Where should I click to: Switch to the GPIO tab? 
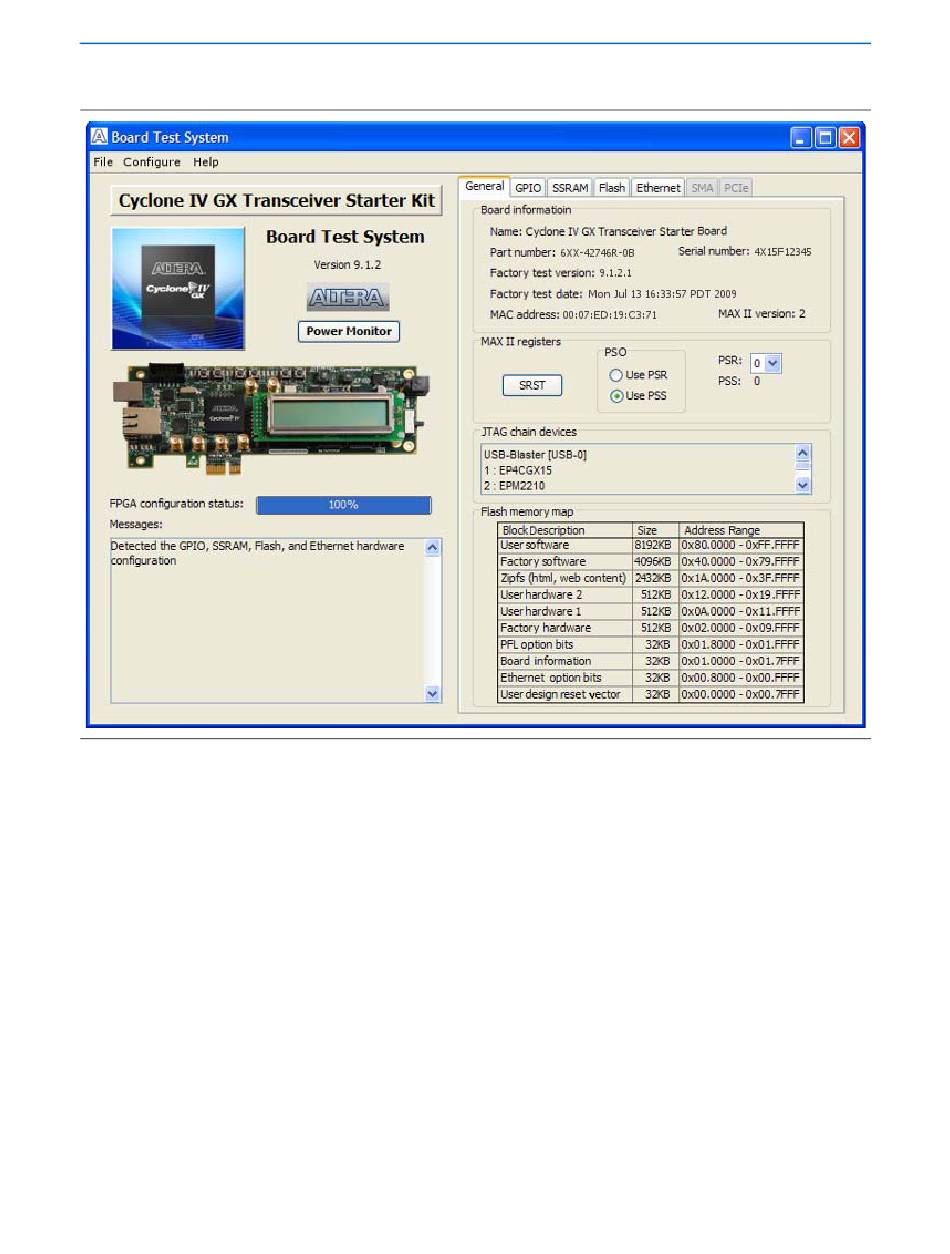click(528, 188)
